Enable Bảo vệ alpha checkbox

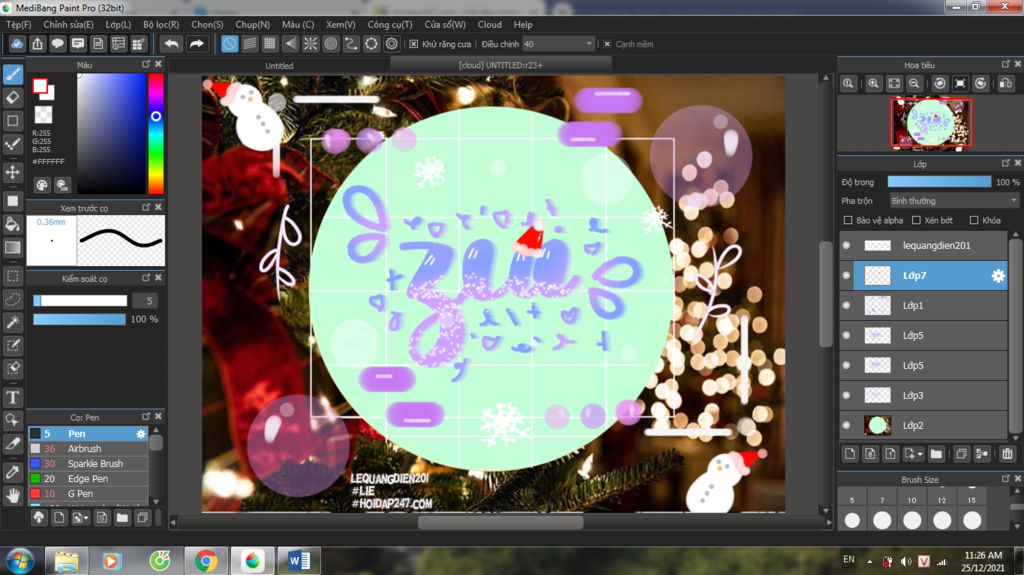coord(848,220)
